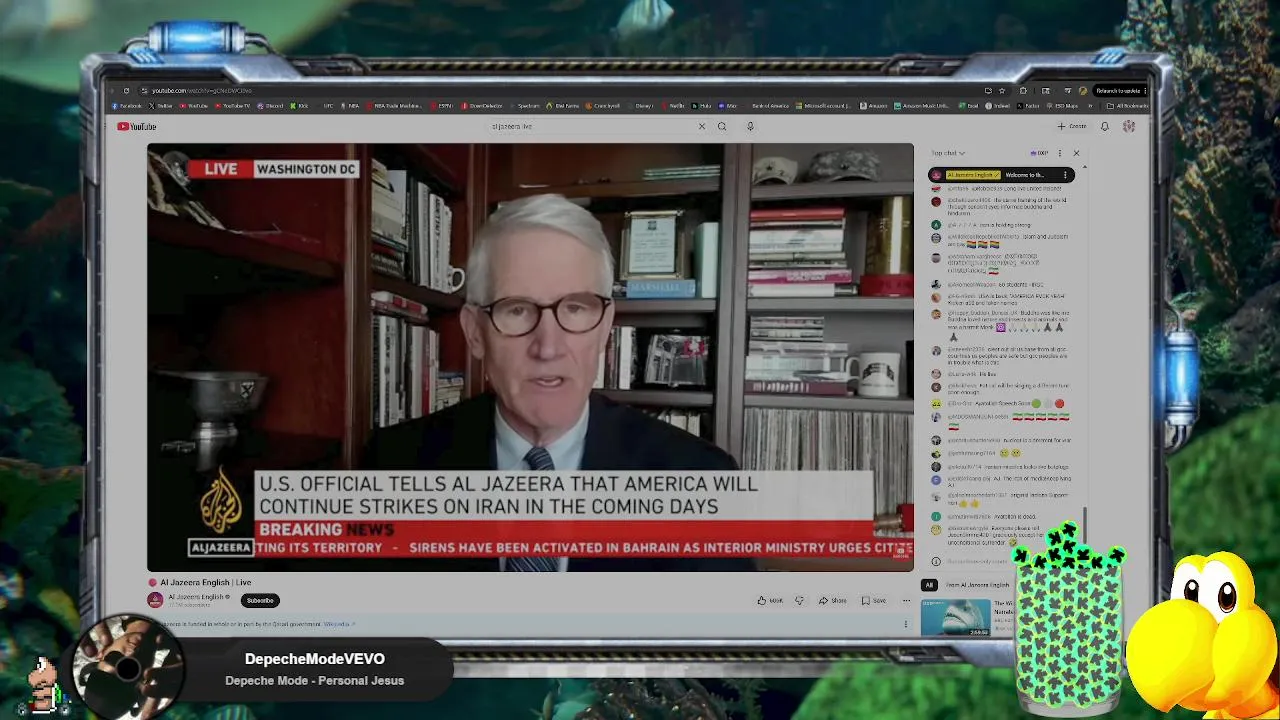1280x720 pixels.
Task: Click Relaunch to update button
Action: point(1117,91)
